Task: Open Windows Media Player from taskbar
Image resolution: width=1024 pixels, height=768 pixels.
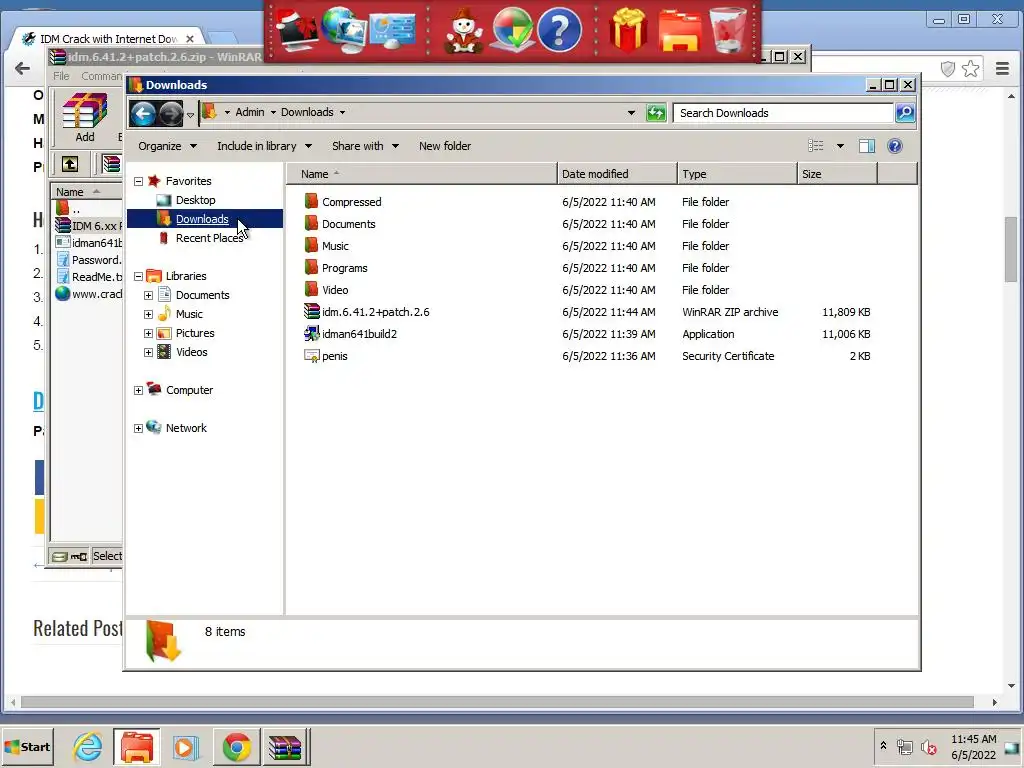Action: point(185,747)
